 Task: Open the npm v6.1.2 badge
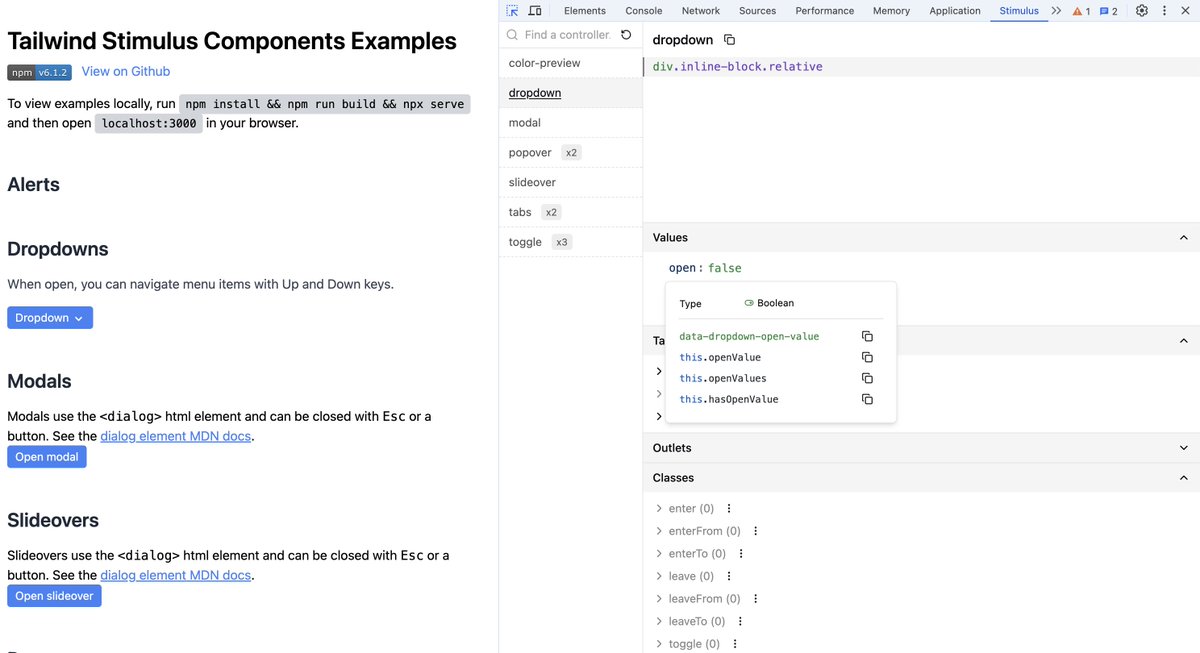(x=39, y=72)
